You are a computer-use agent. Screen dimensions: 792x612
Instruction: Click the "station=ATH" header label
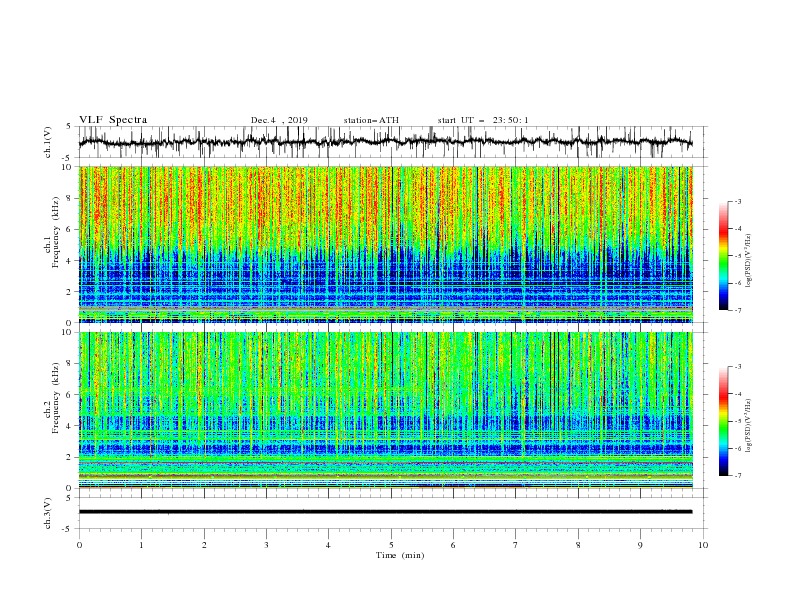tap(371, 120)
